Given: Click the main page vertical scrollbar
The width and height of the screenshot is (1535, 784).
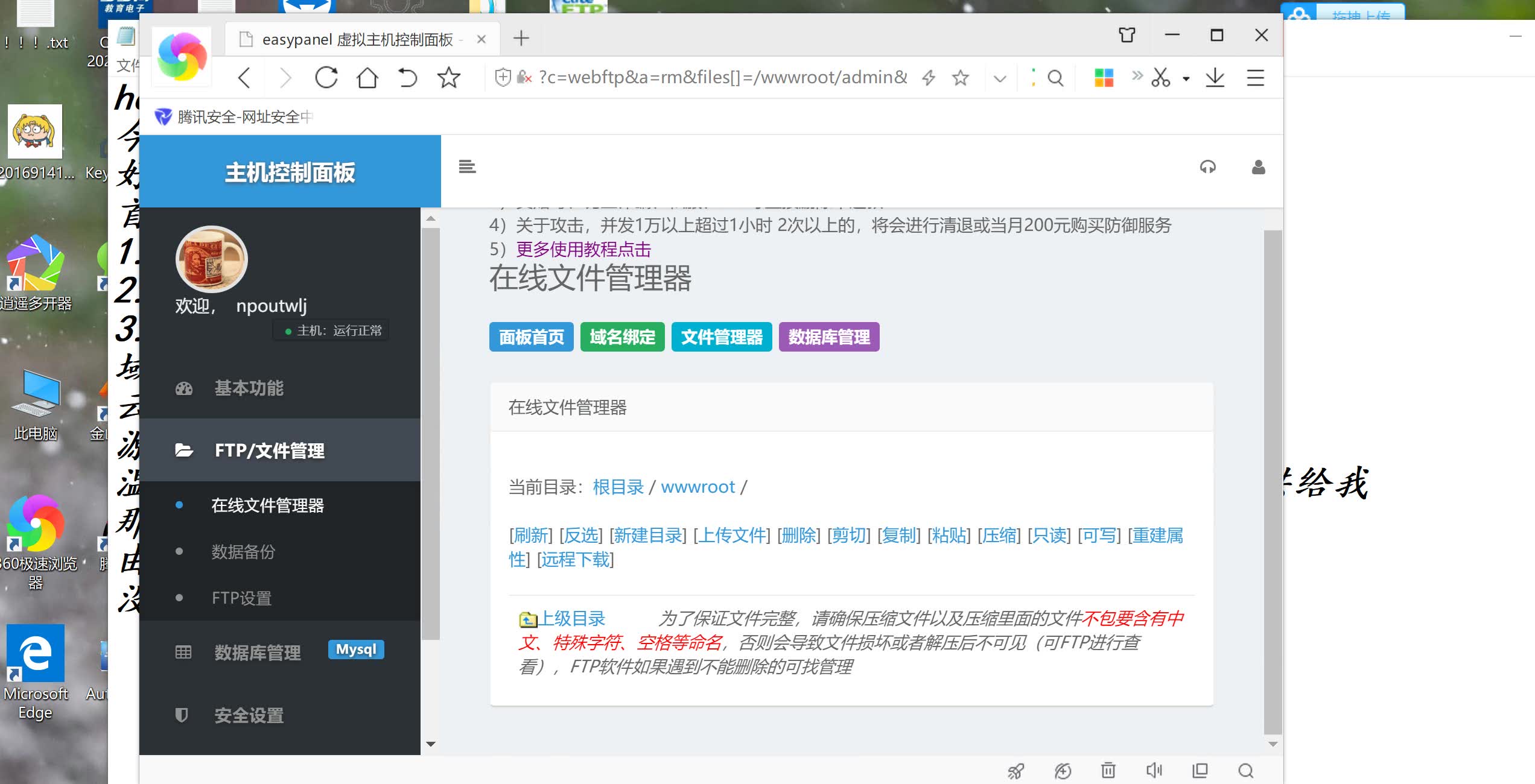Looking at the screenshot, I should pyautogui.click(x=1273, y=481).
